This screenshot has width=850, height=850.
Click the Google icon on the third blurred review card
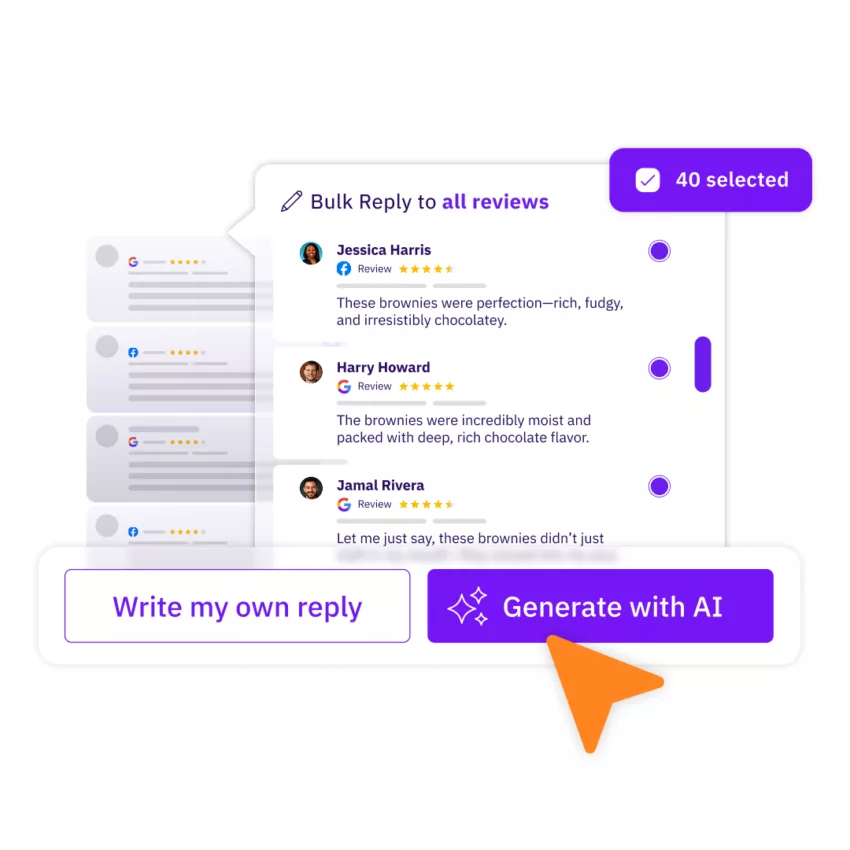click(133, 442)
